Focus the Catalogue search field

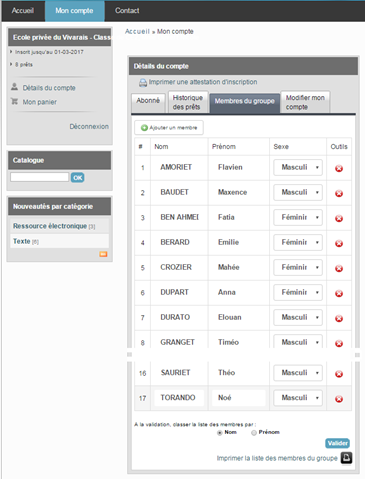[39, 177]
